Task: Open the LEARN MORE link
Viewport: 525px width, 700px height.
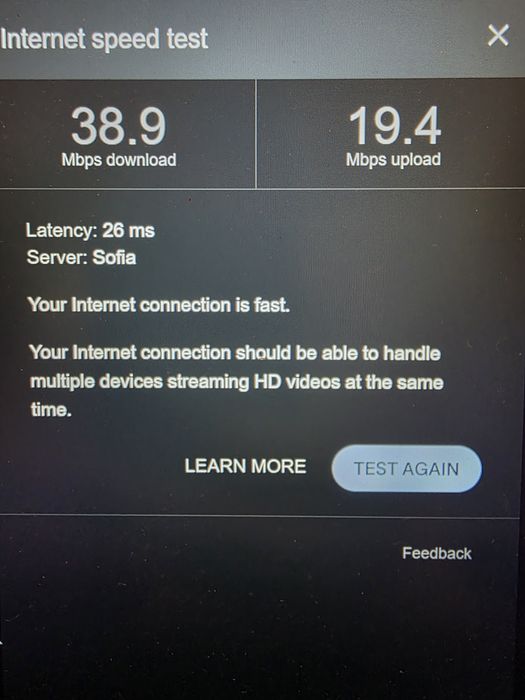Action: [246, 466]
